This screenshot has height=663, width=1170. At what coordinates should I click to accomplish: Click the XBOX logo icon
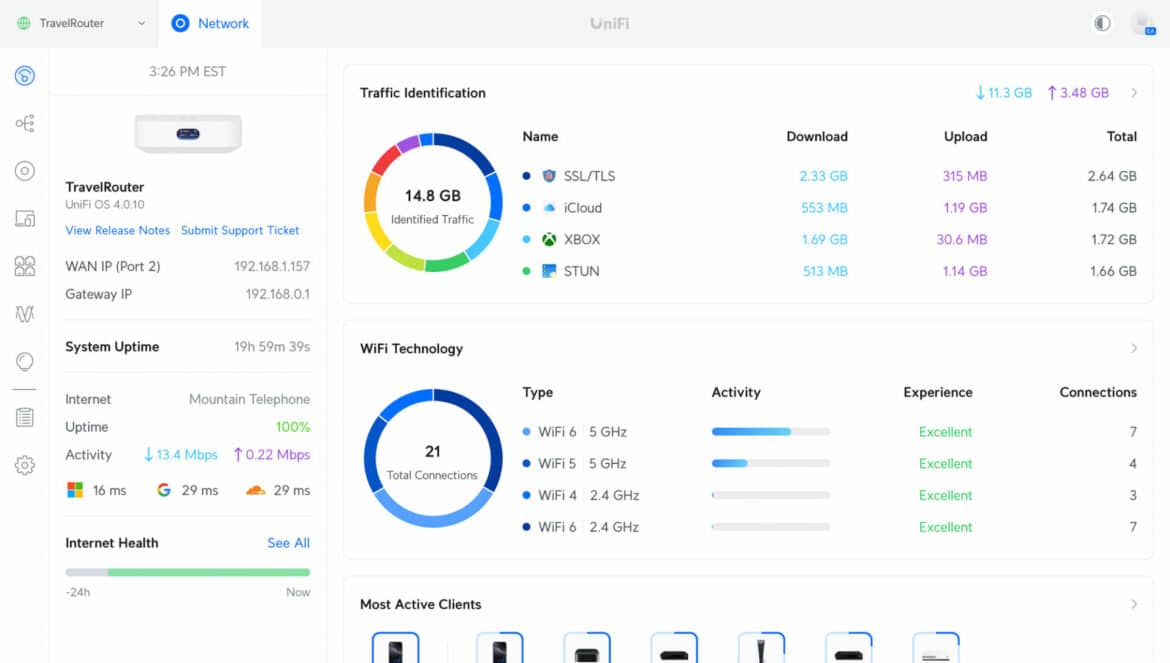tap(549, 239)
